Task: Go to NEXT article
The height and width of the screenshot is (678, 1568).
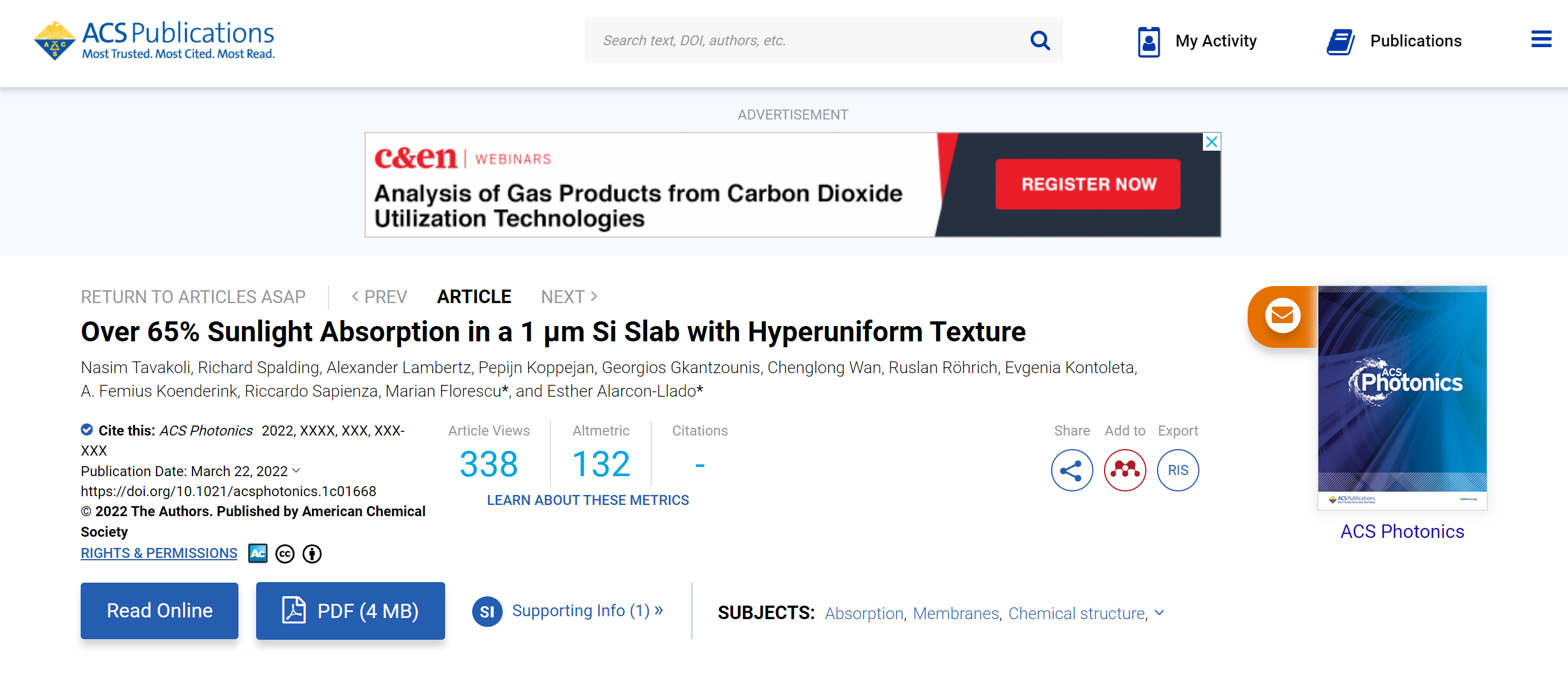Action: click(569, 297)
